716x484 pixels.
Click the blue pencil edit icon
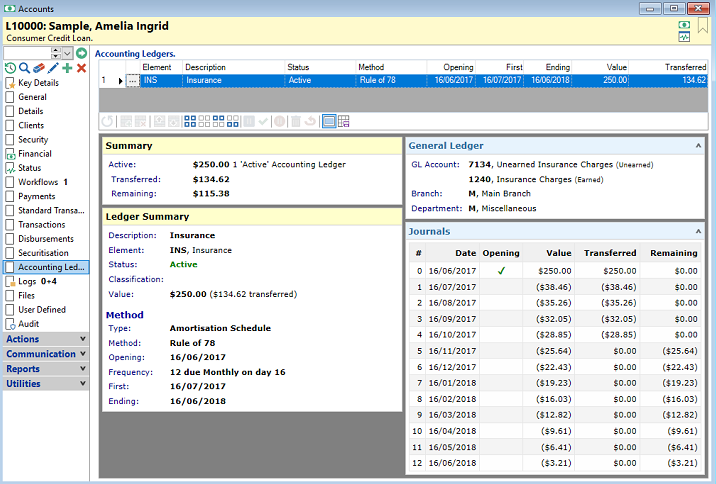(x=53, y=68)
